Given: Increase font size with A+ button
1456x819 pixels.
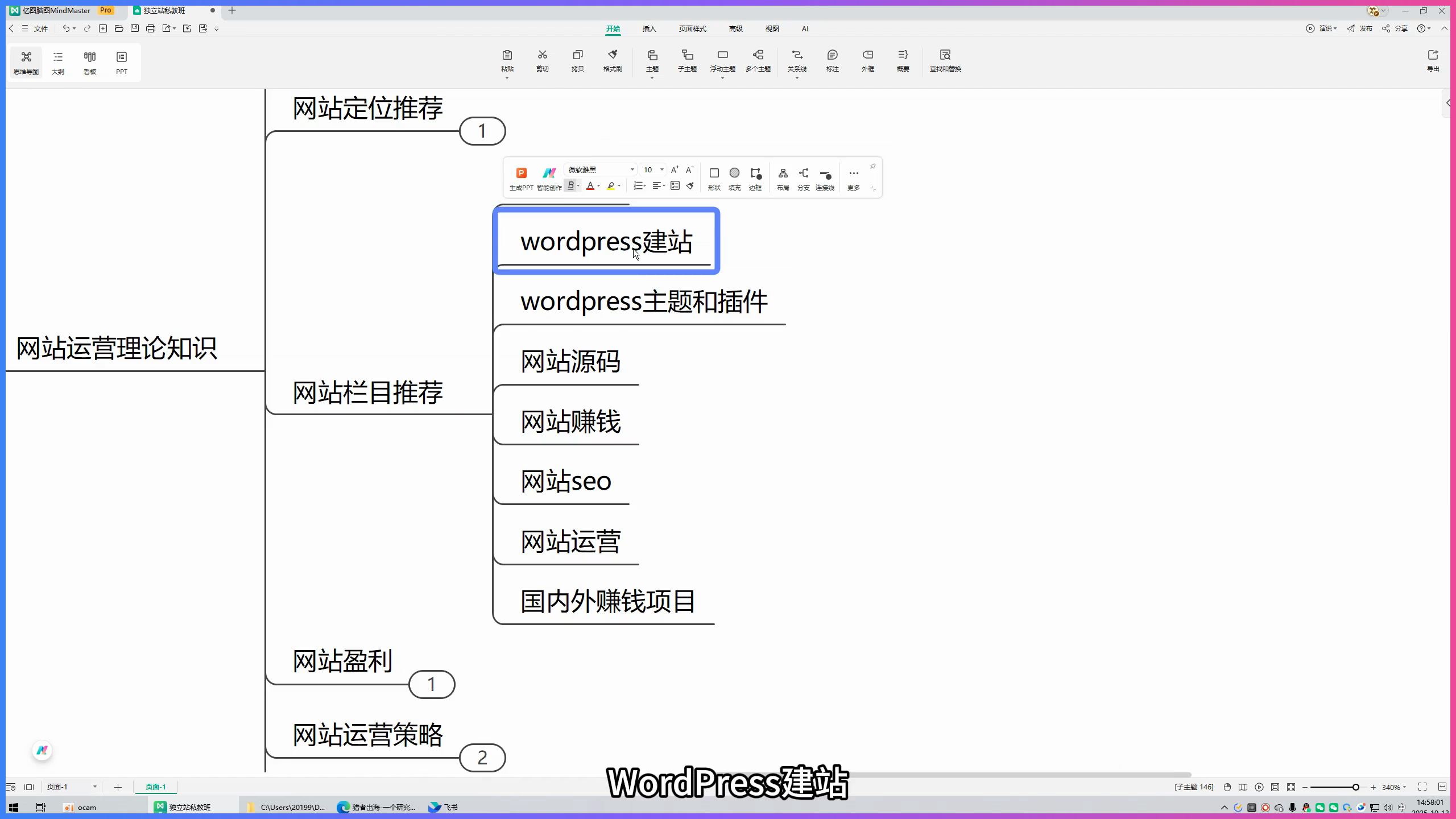Looking at the screenshot, I should click(675, 169).
